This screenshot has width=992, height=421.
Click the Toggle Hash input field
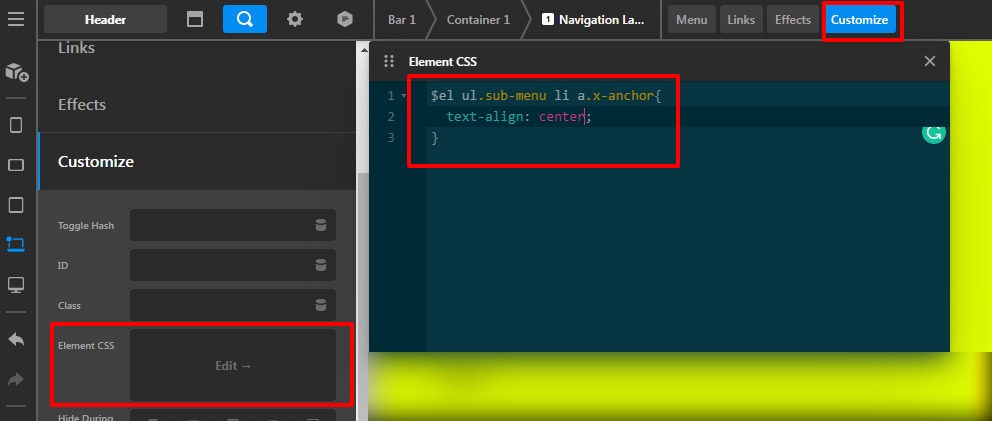[x=233, y=225]
